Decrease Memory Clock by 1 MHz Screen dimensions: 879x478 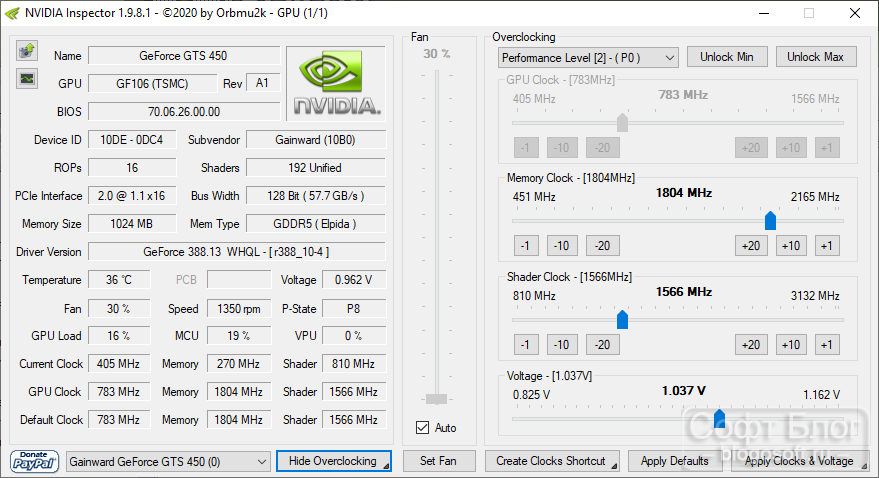tap(525, 245)
